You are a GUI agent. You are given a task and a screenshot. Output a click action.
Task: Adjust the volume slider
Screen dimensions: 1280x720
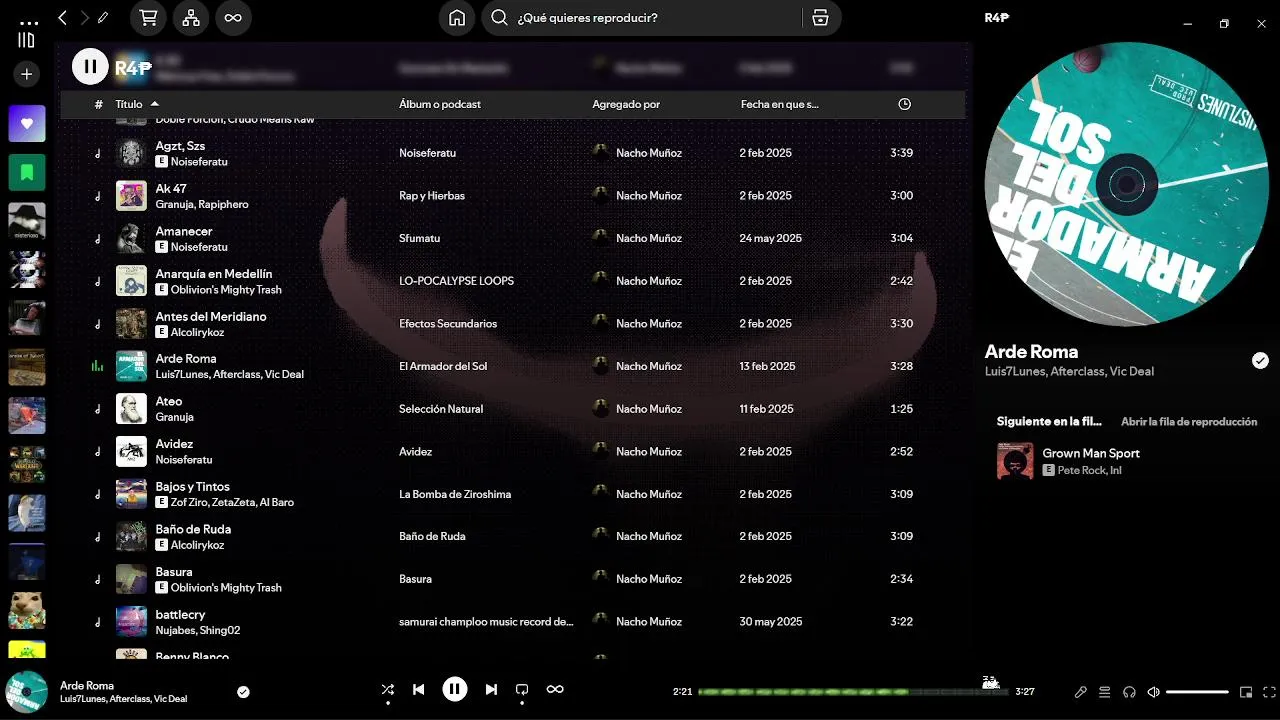(1197, 692)
